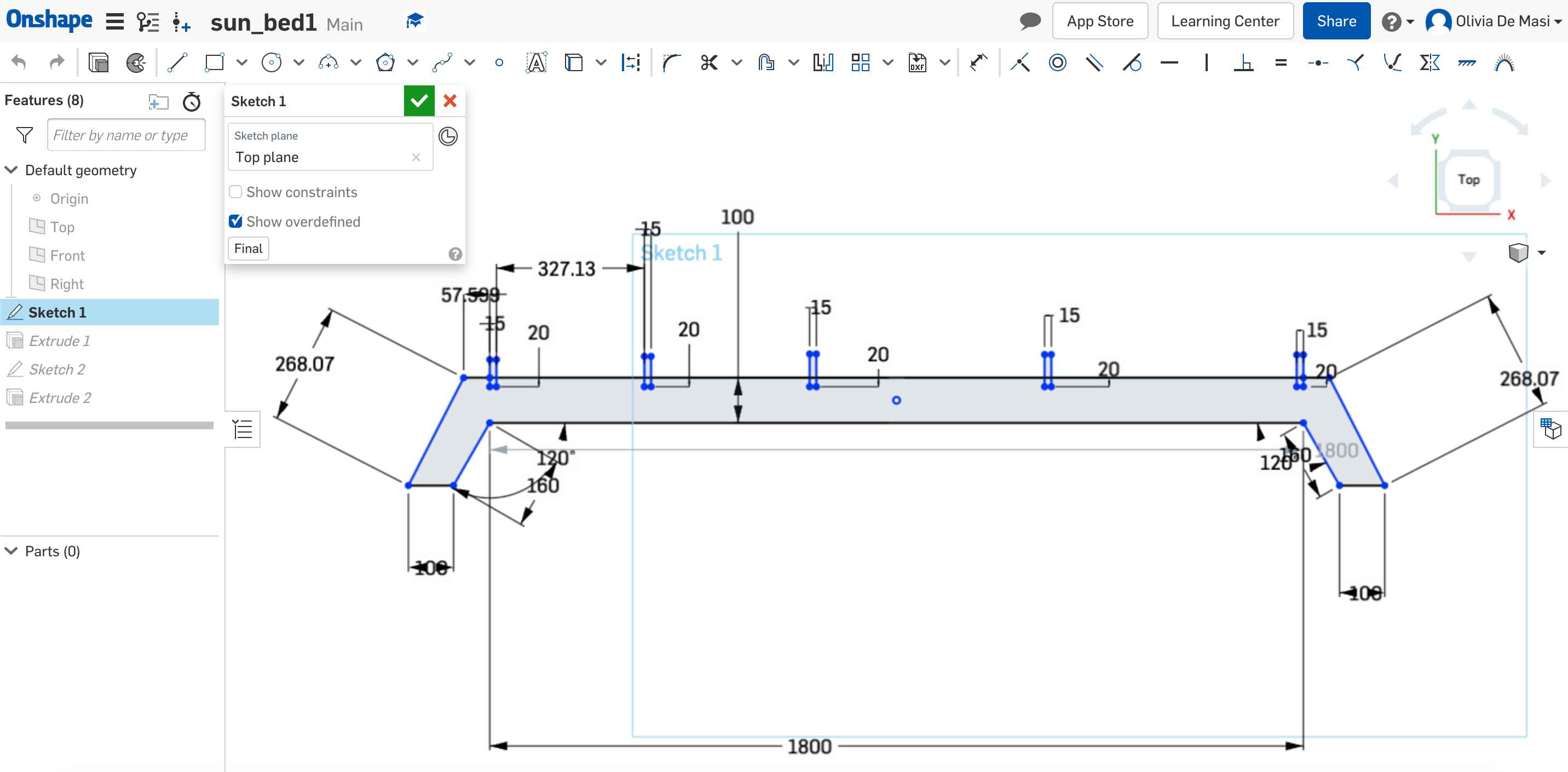Select the Right plane in the feature tree
Viewport: 1568px width, 772px height.
point(66,284)
